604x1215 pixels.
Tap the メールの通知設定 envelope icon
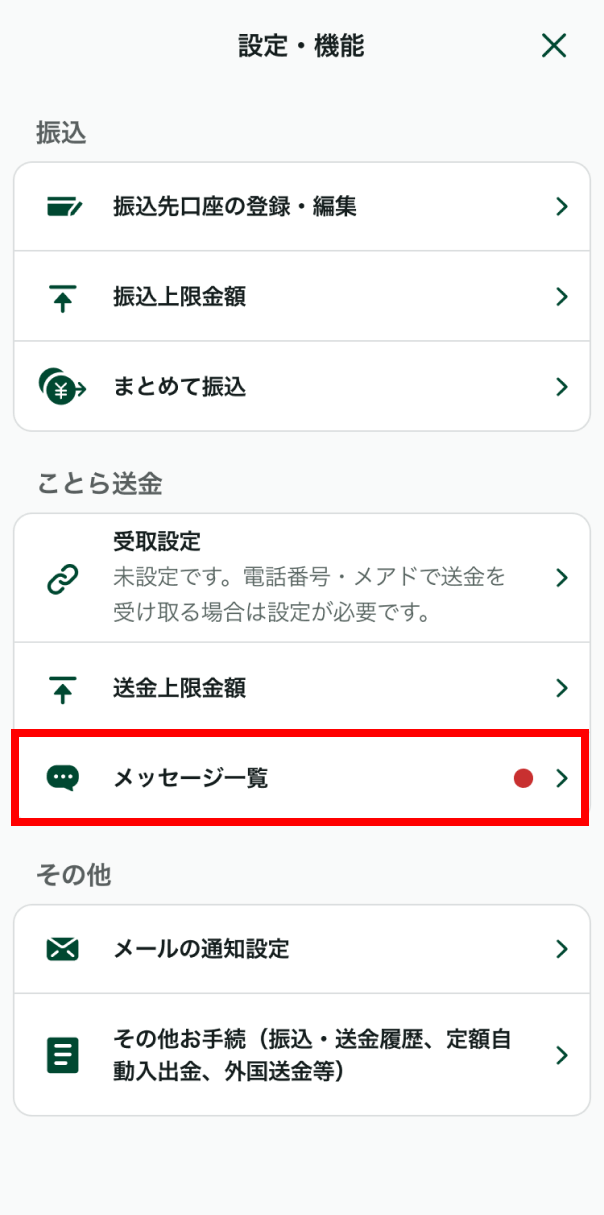click(x=63, y=949)
